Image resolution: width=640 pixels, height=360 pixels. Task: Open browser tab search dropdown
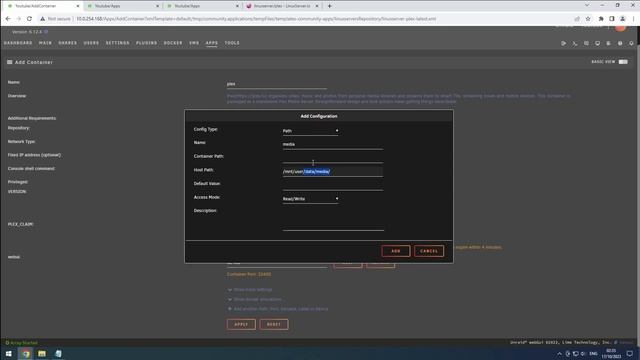coord(587,6)
